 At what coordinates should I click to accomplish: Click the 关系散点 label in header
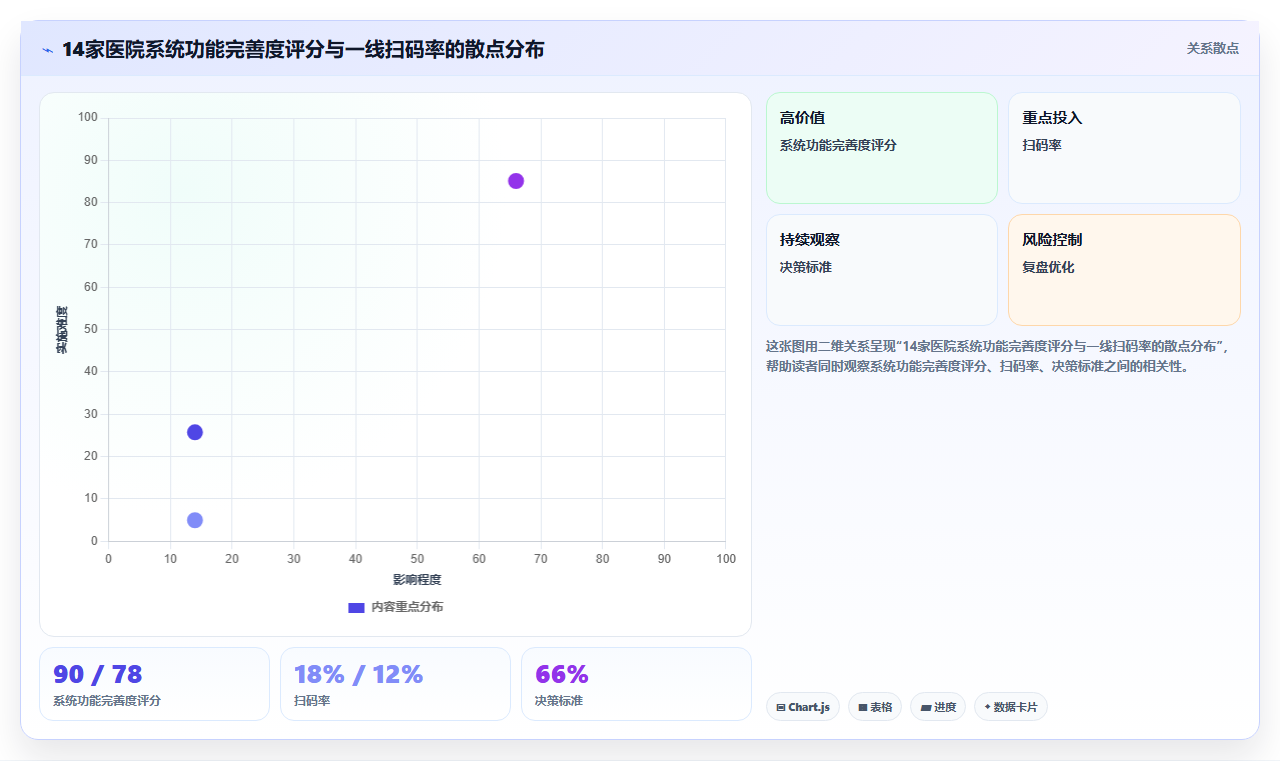point(1212,48)
